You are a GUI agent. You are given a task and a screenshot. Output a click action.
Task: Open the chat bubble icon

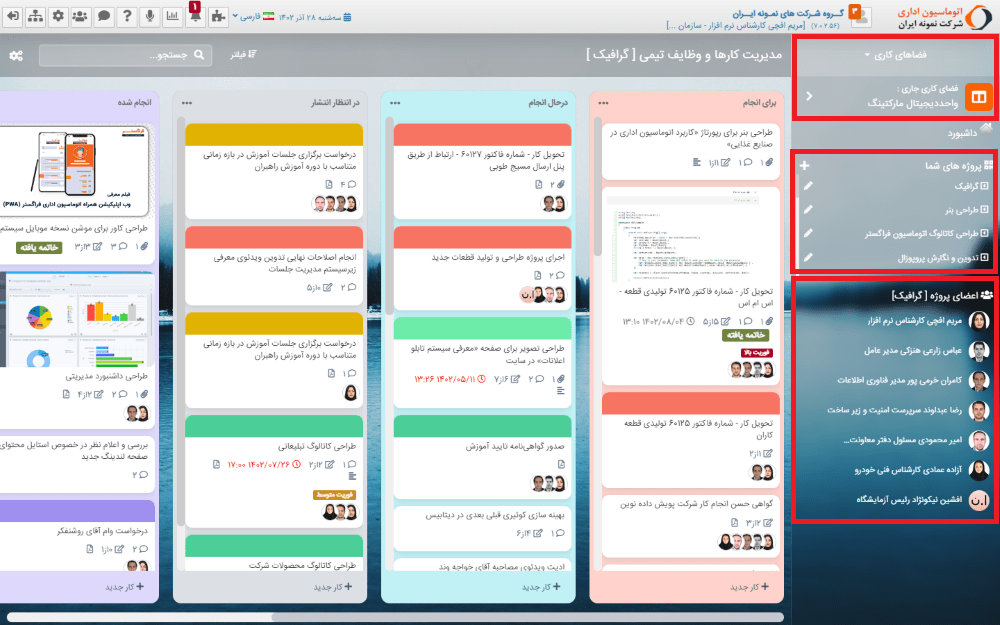point(103,15)
